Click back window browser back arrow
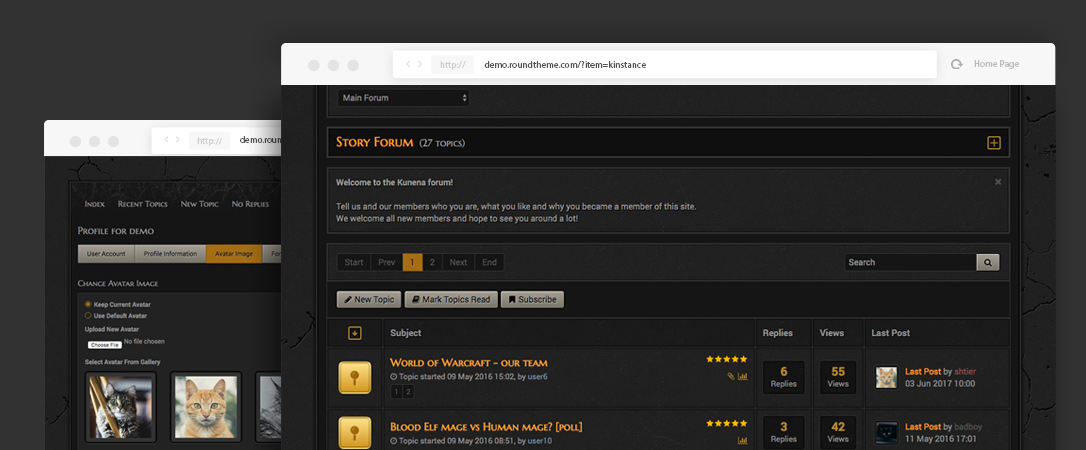The height and width of the screenshot is (450, 1086). [166, 140]
